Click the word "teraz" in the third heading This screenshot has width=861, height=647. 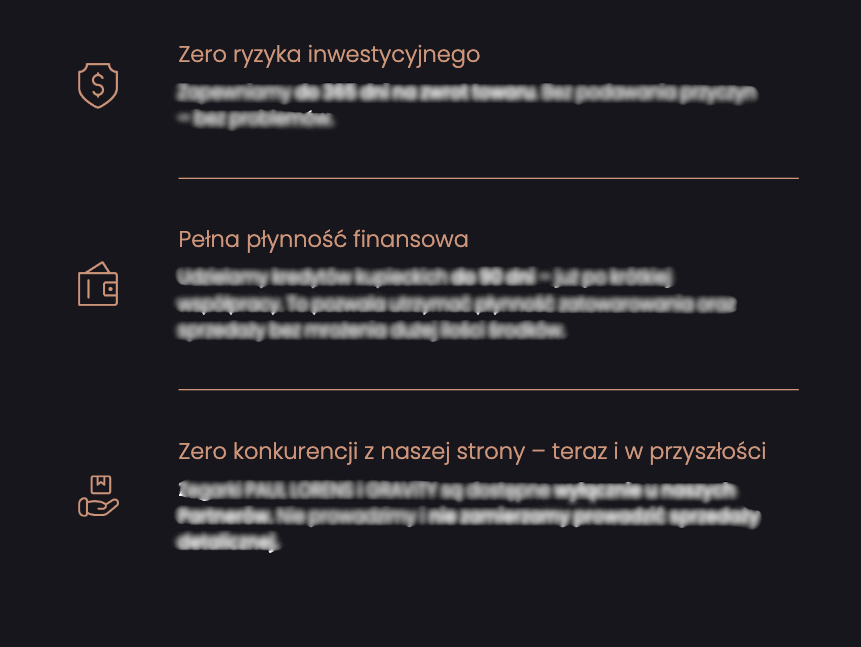pyautogui.click(x=578, y=452)
